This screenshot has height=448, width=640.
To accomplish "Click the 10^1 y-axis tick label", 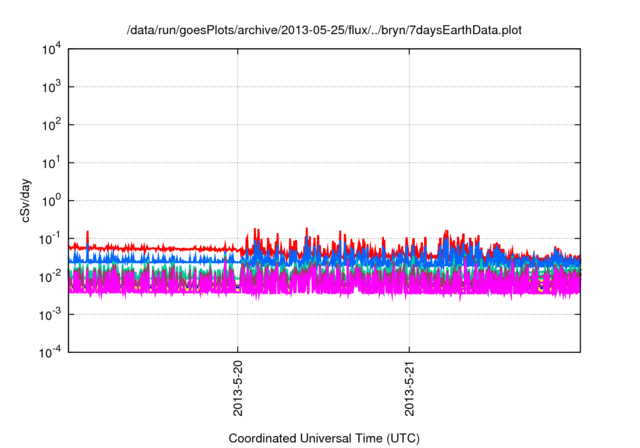I will point(51,163).
